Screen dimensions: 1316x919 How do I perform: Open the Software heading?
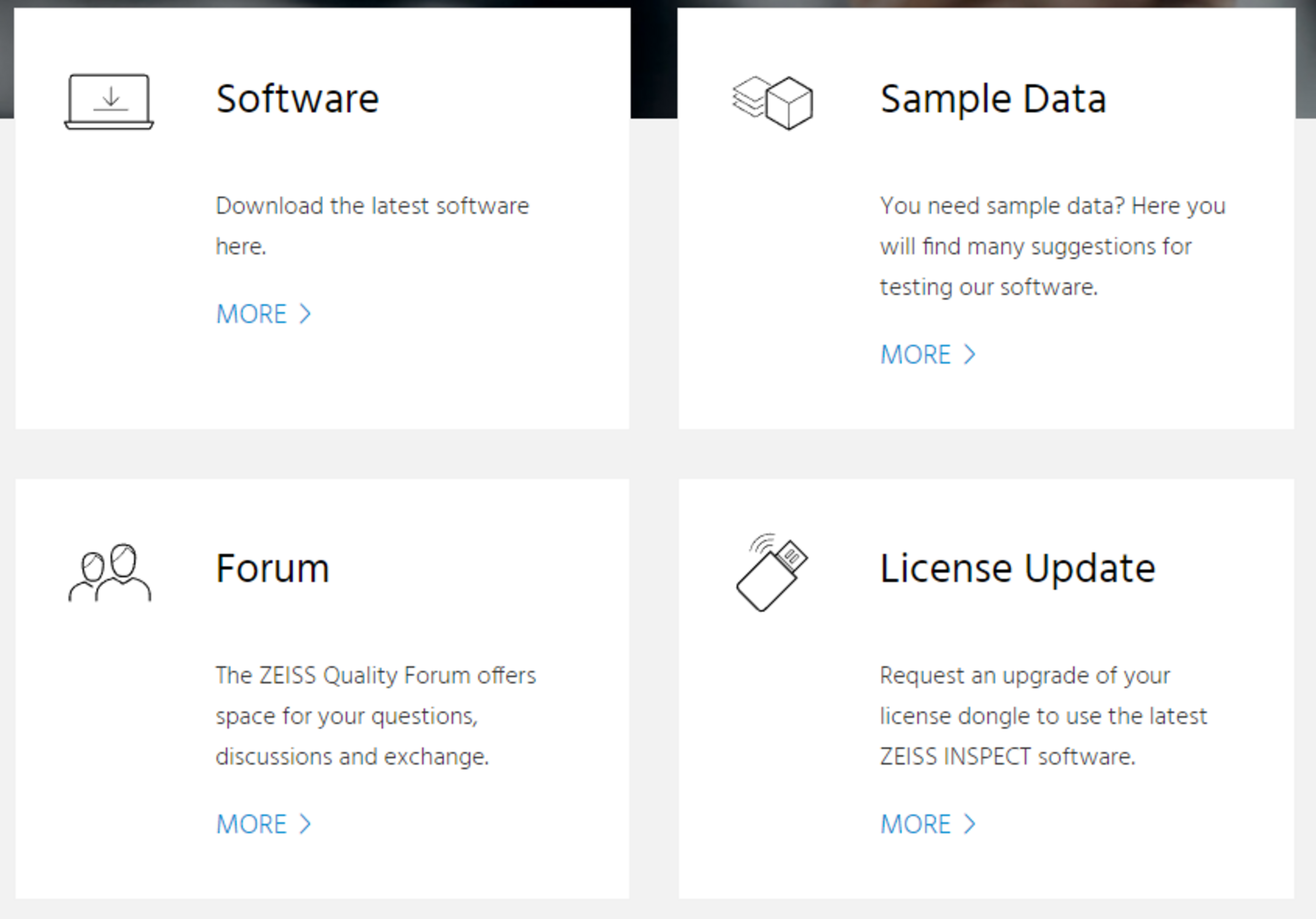click(297, 99)
